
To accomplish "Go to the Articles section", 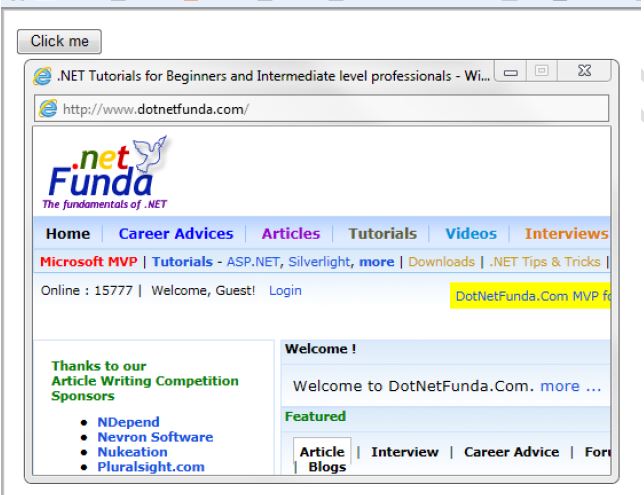I will point(291,234).
